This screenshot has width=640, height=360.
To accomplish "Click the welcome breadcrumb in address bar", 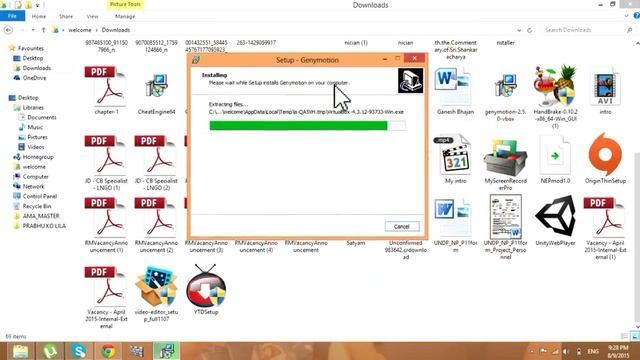I will [x=80, y=30].
